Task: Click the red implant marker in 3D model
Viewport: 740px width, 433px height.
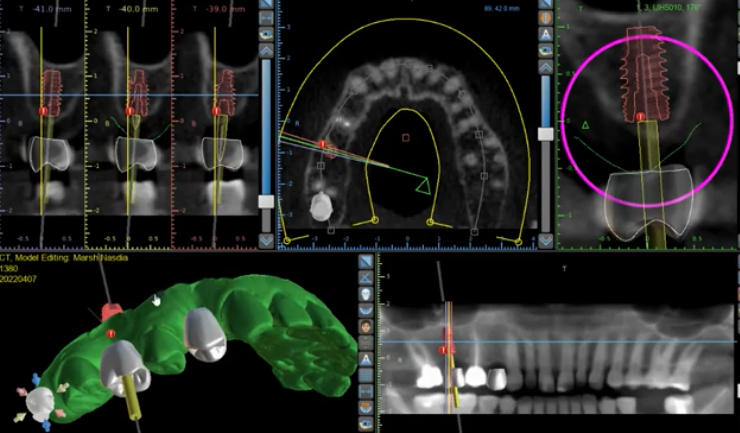Action: coord(111,332)
